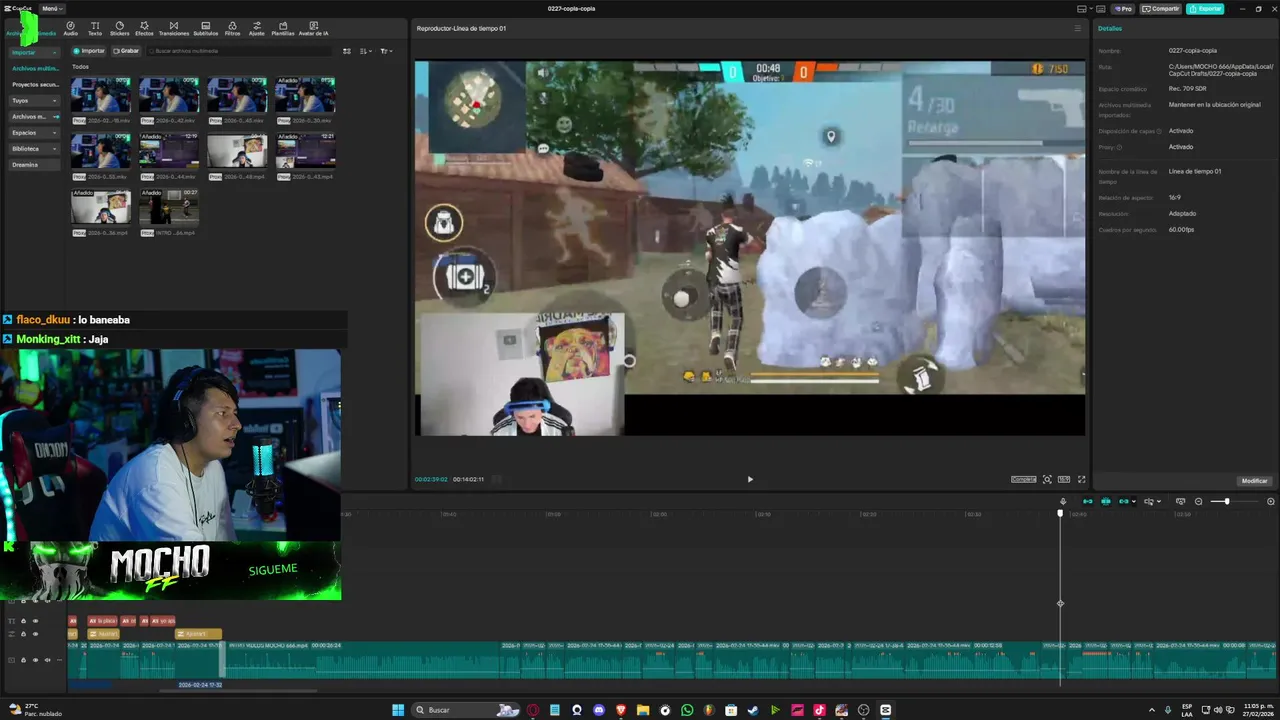
Task: Zoom in the timeline with plus icon
Action: tap(1271, 501)
